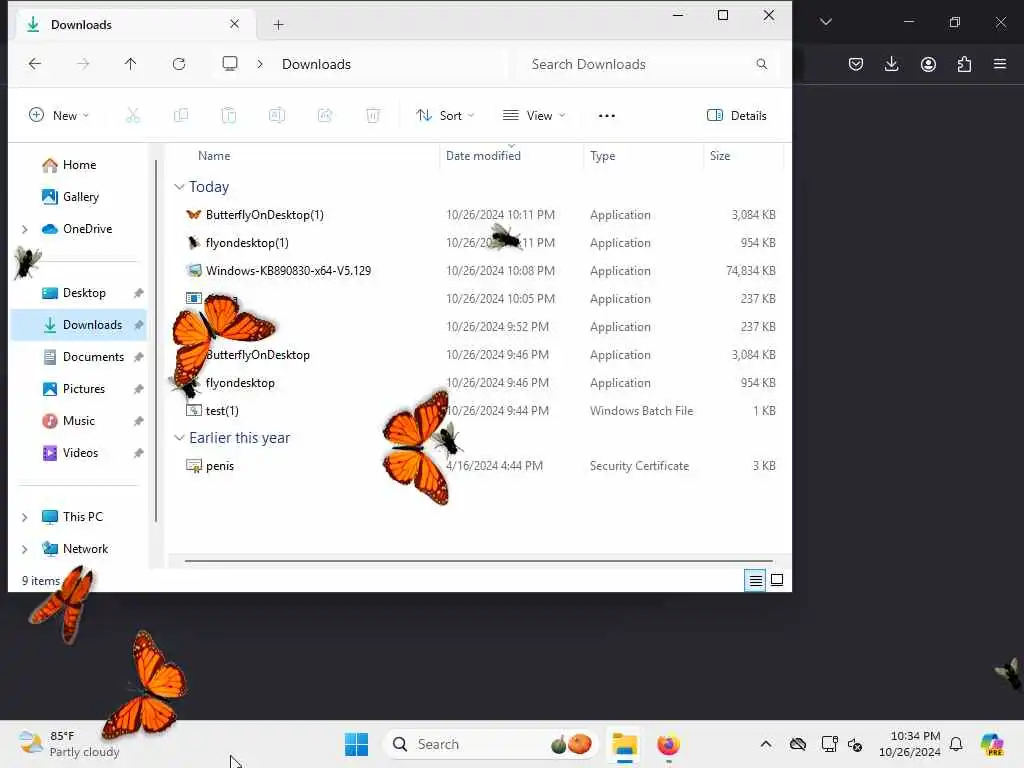Open Pictures in quick access
This screenshot has height=768, width=1024.
(x=84, y=389)
